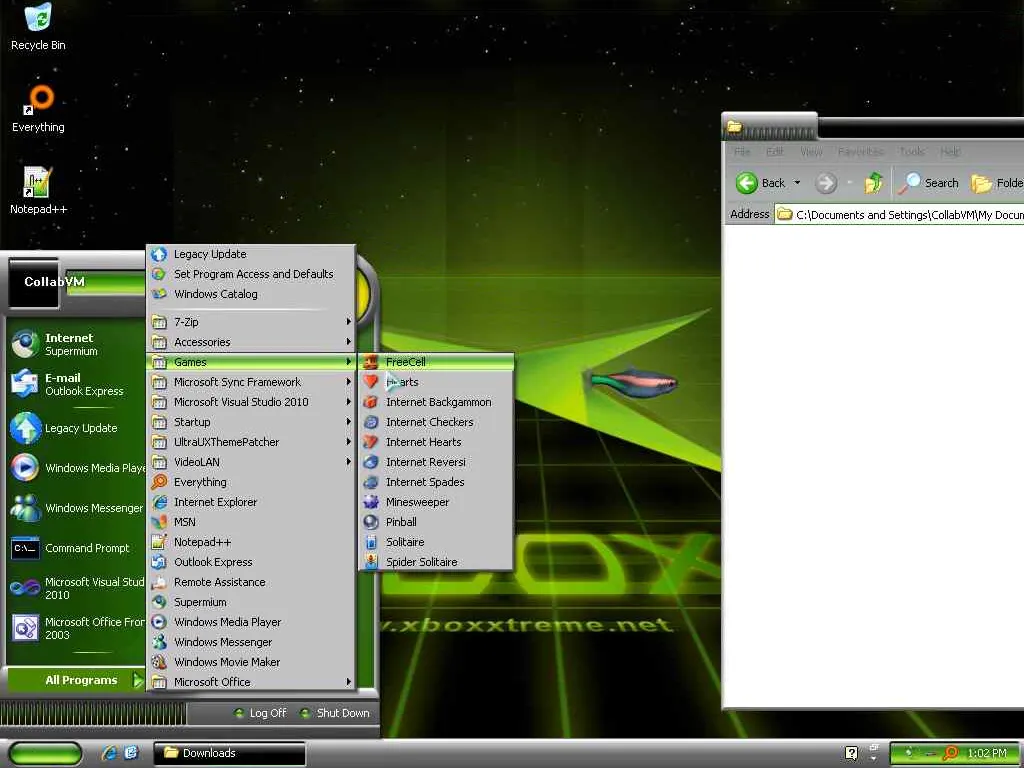This screenshot has height=768, width=1024.
Task: Expand the Games program folder
Action: coord(251,362)
